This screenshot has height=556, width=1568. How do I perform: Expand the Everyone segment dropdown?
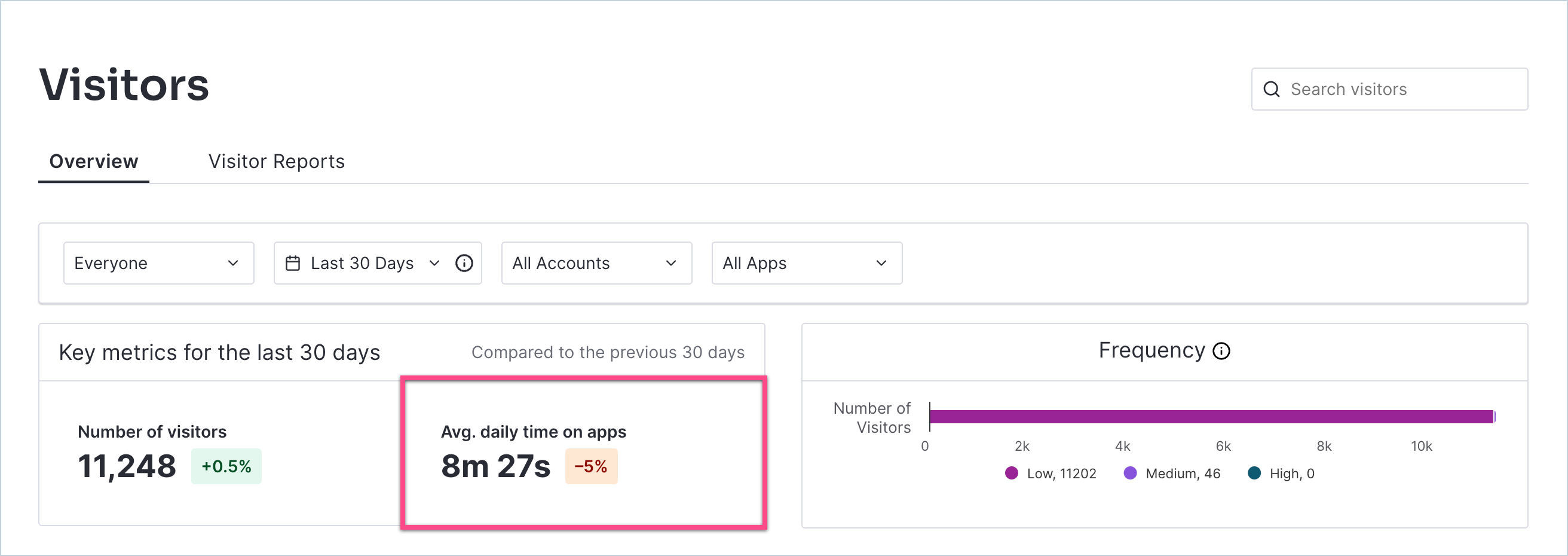[158, 263]
